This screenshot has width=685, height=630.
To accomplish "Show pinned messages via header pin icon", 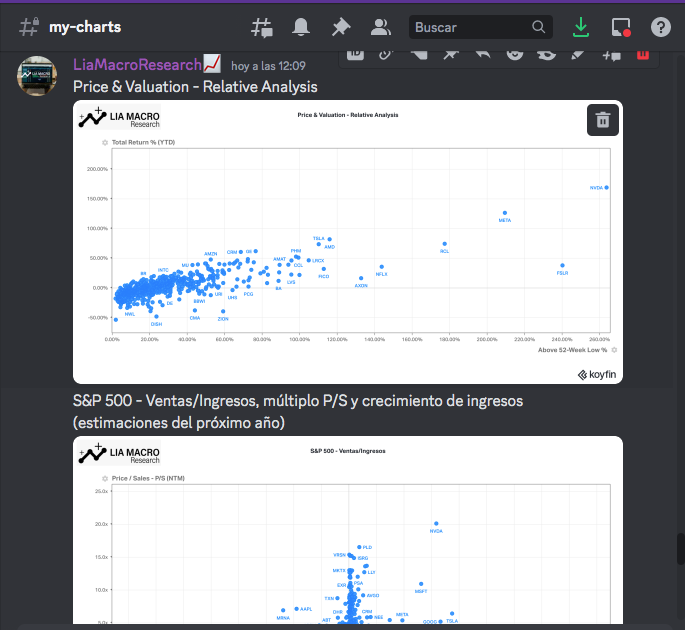I will [x=341, y=27].
